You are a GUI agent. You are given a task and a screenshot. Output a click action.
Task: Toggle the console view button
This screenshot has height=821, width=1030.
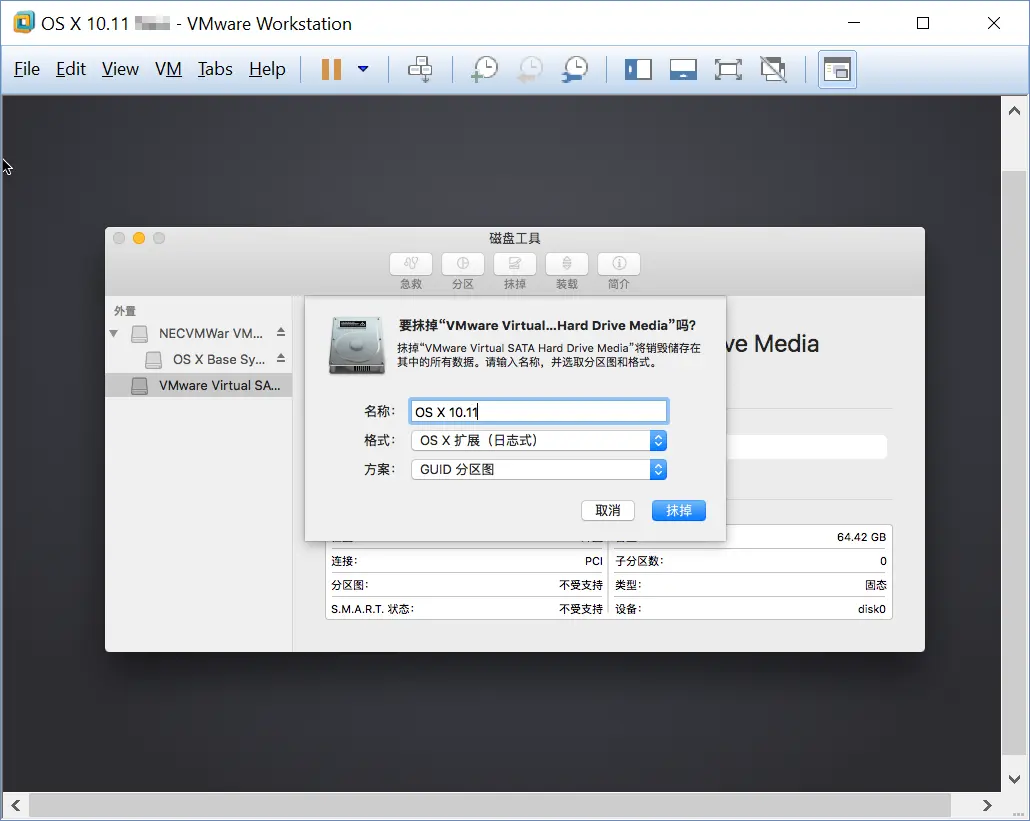coord(837,69)
